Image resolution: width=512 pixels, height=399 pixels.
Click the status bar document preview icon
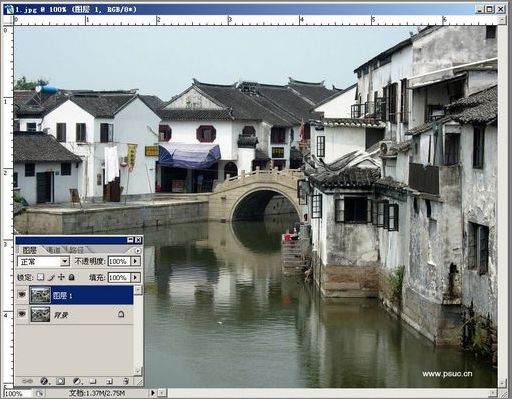(x=39, y=394)
